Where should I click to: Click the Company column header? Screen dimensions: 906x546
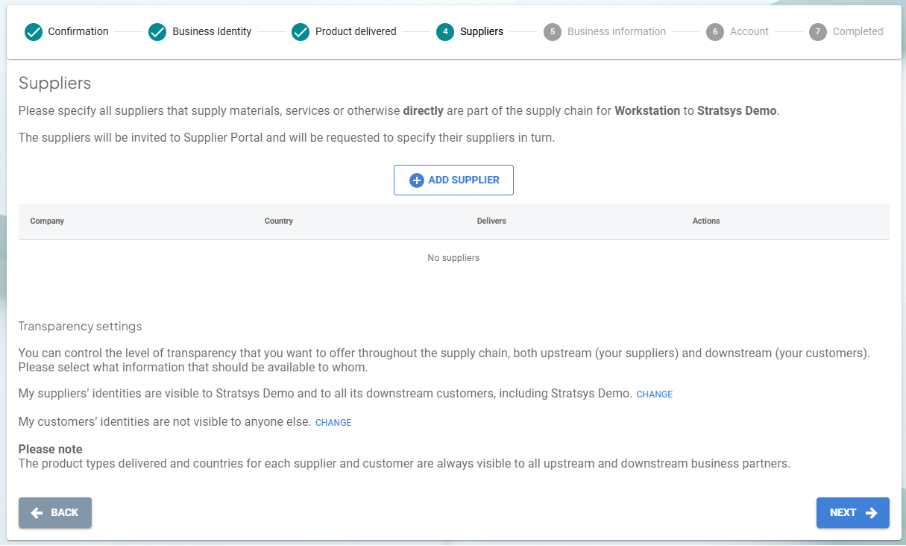47,221
